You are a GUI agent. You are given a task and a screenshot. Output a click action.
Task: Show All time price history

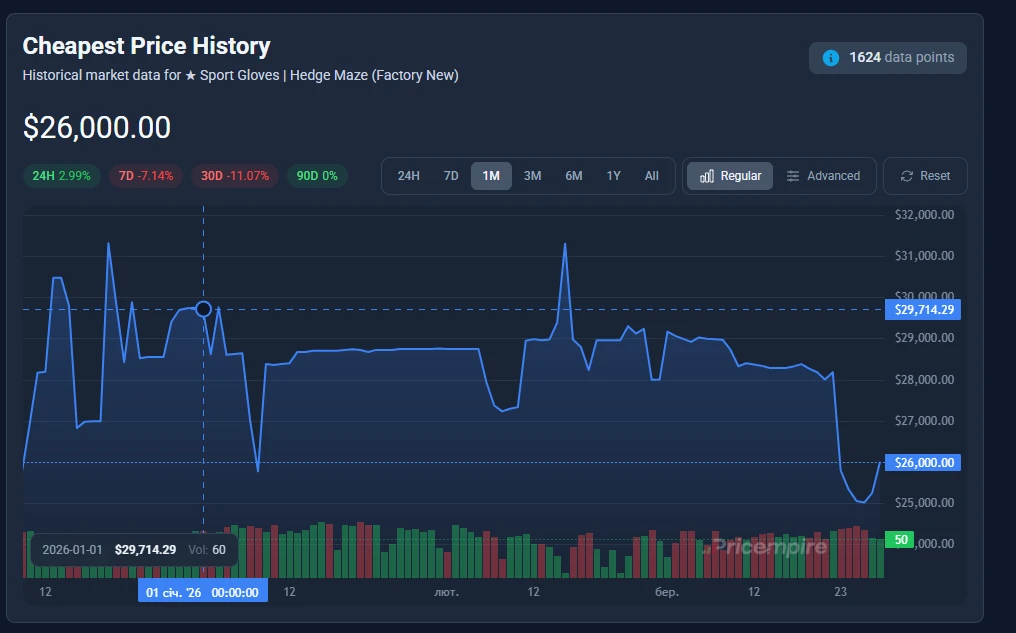click(652, 176)
